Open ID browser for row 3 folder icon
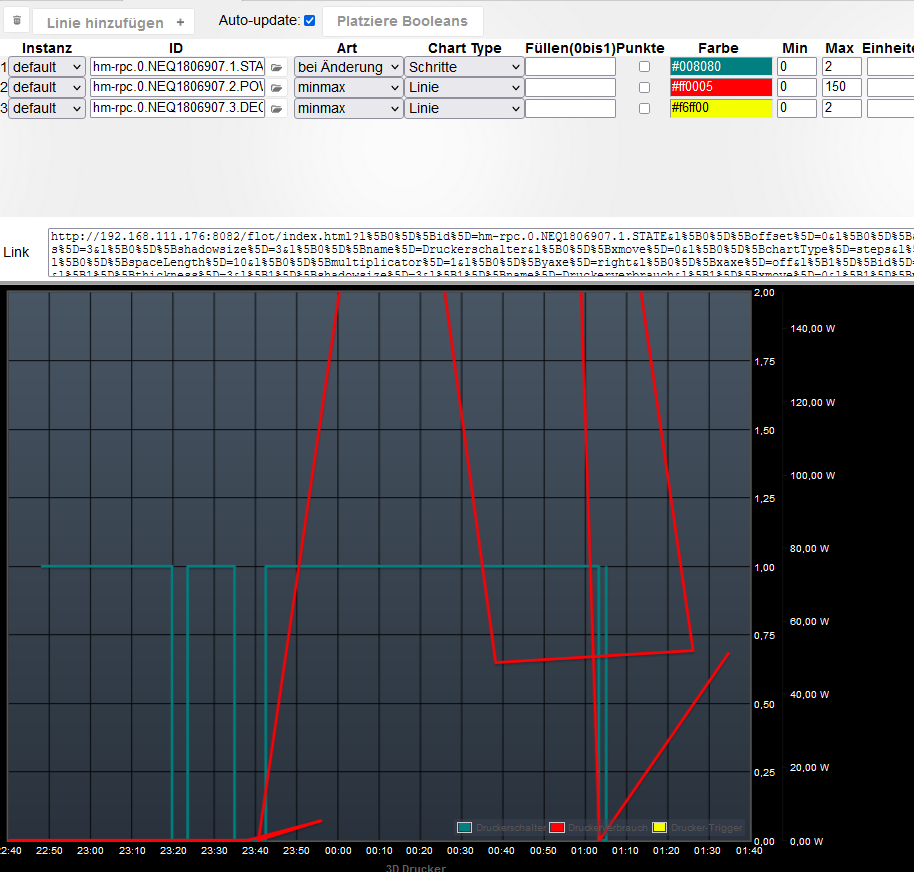The height and width of the screenshot is (872, 914). (x=276, y=109)
